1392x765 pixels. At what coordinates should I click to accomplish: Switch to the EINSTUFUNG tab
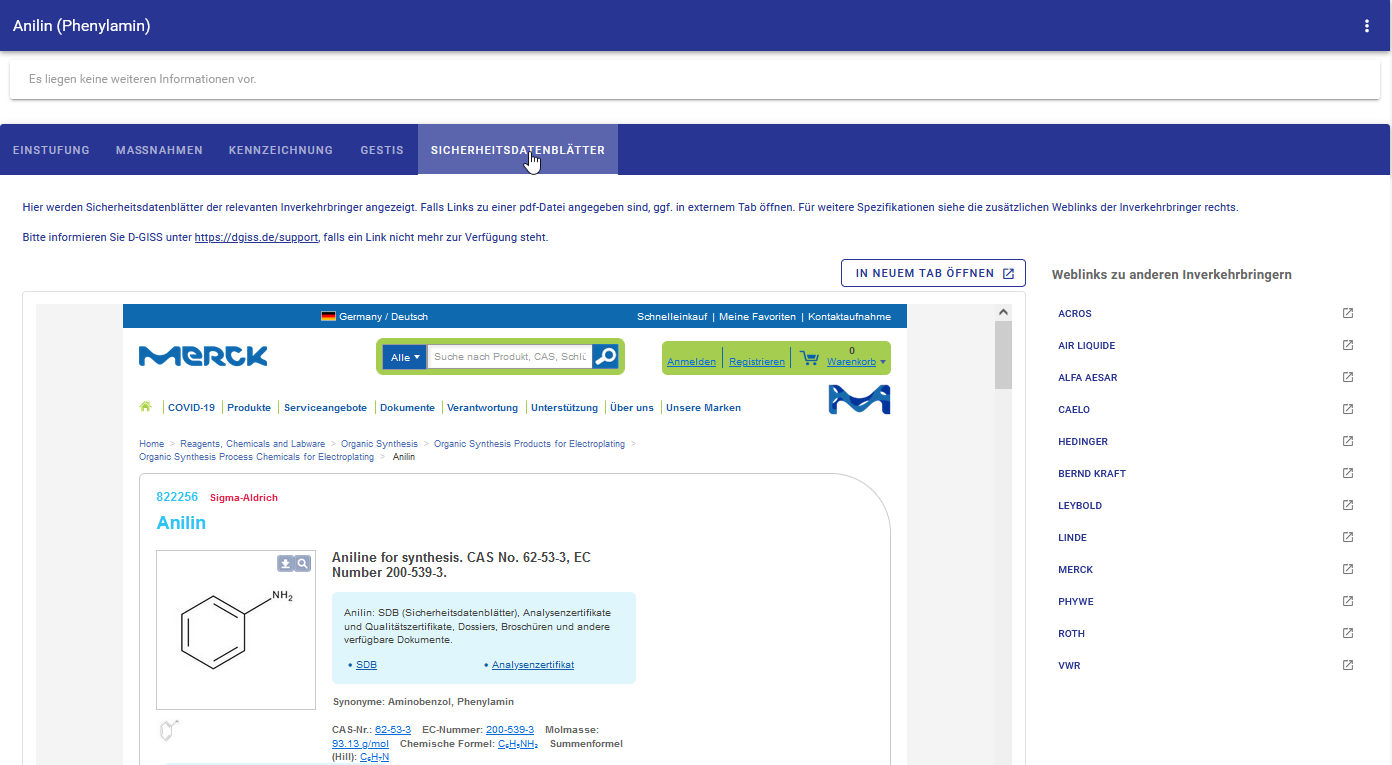tap(51, 150)
